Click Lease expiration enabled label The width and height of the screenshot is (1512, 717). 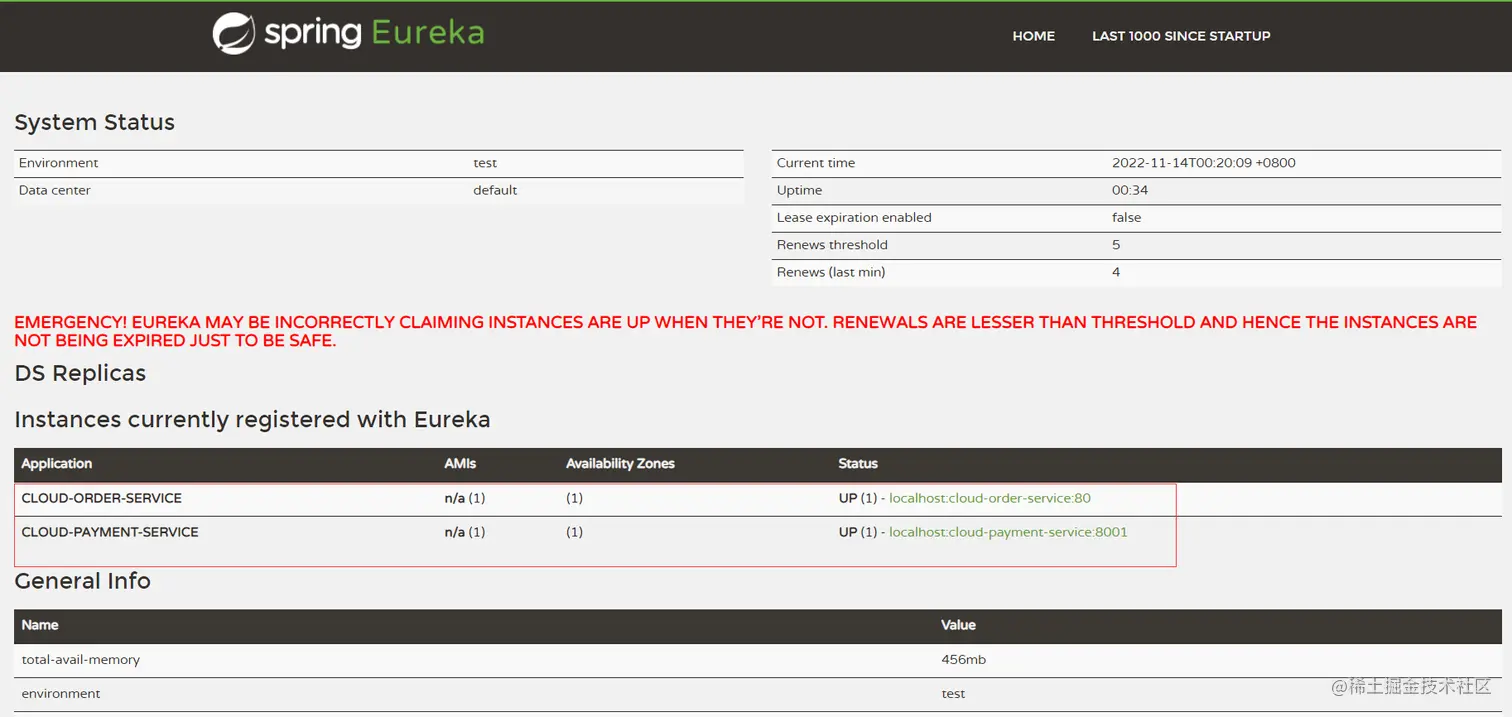click(x=854, y=217)
